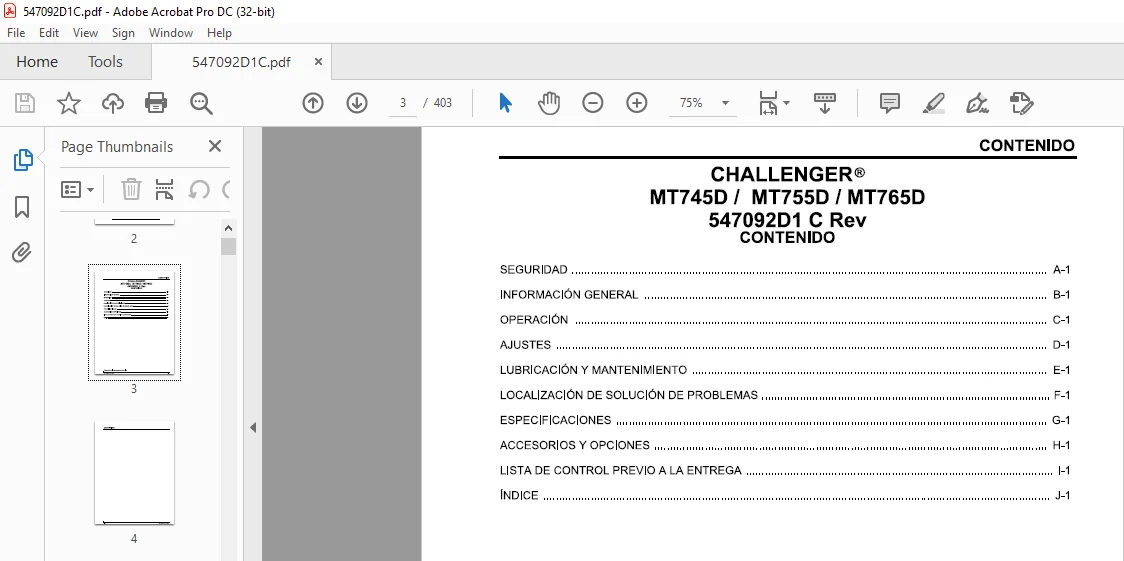The width and height of the screenshot is (1124, 561).
Task: Click the Edit PDF stamp icon
Action: tap(1021, 103)
